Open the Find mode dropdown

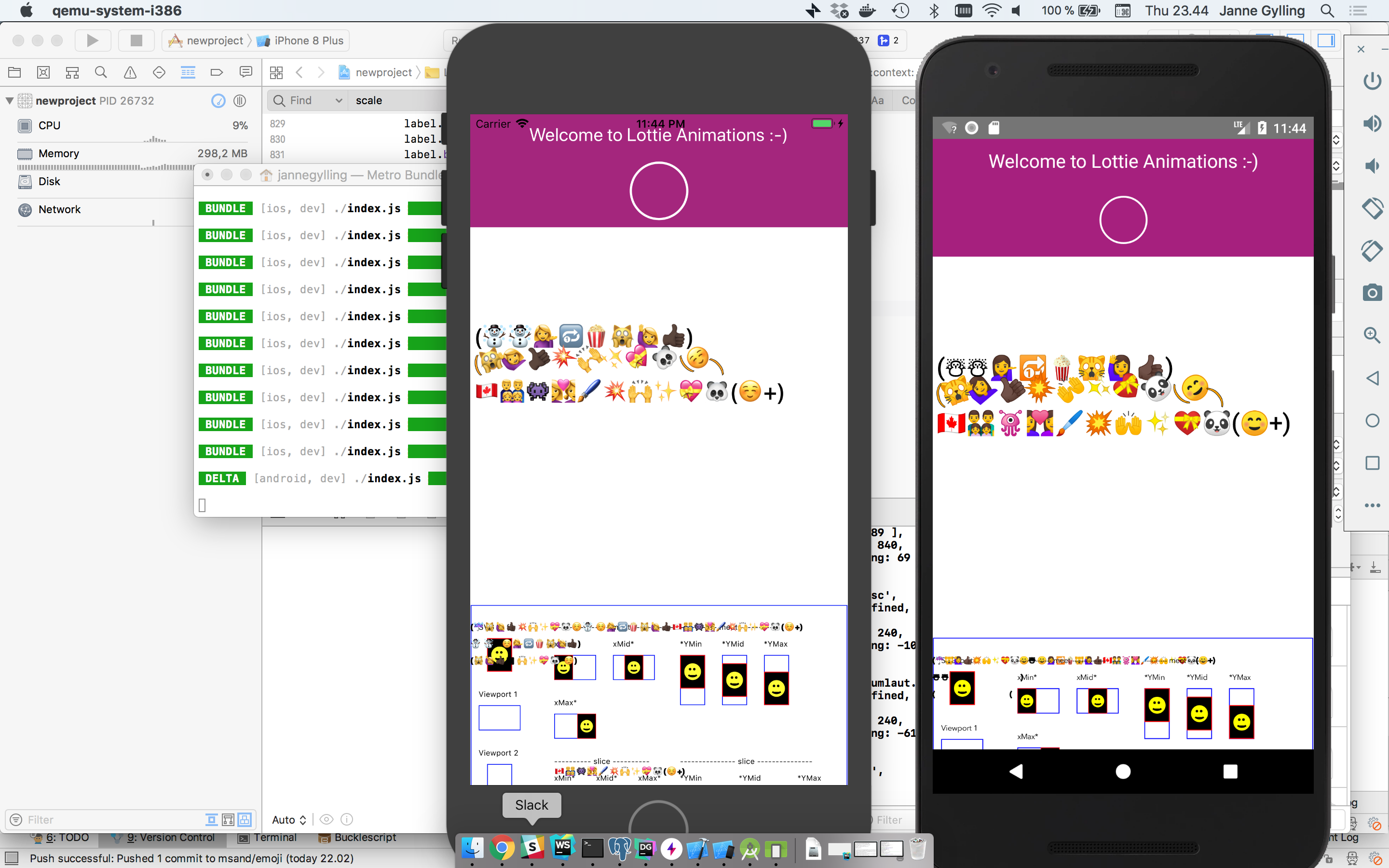tap(308, 100)
